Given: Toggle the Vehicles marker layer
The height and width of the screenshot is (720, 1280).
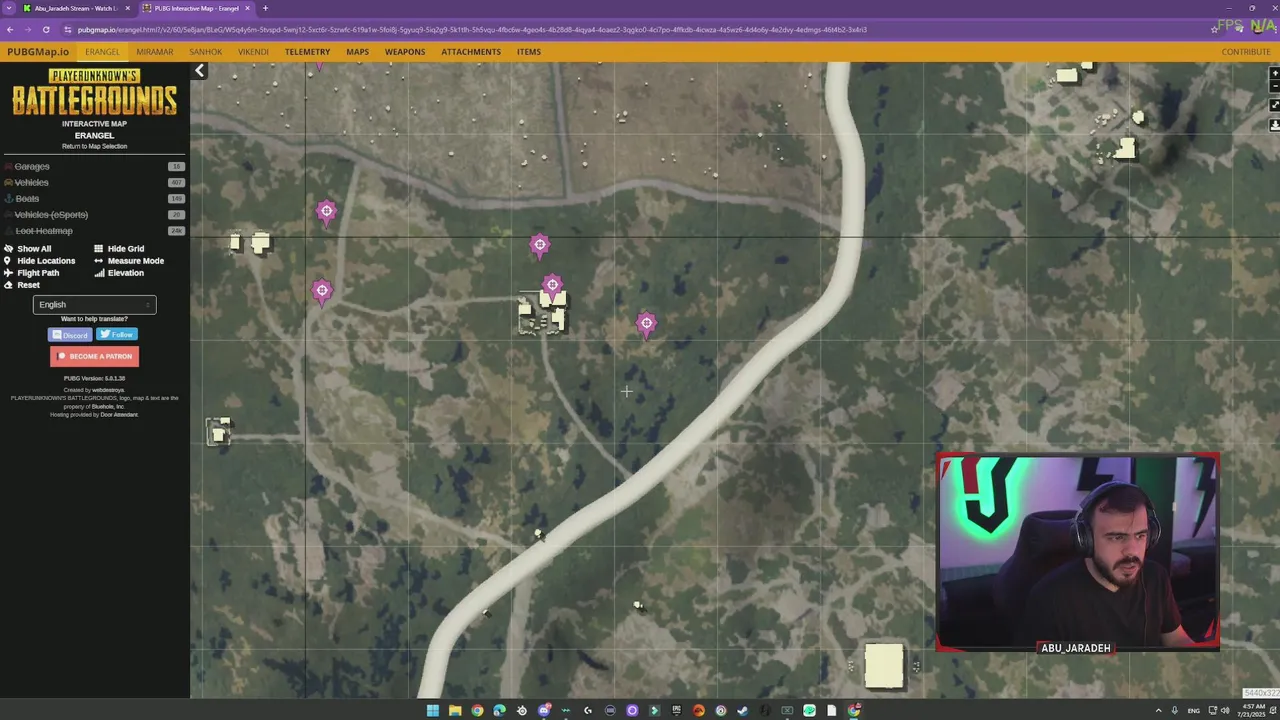Looking at the screenshot, I should click(x=31, y=182).
